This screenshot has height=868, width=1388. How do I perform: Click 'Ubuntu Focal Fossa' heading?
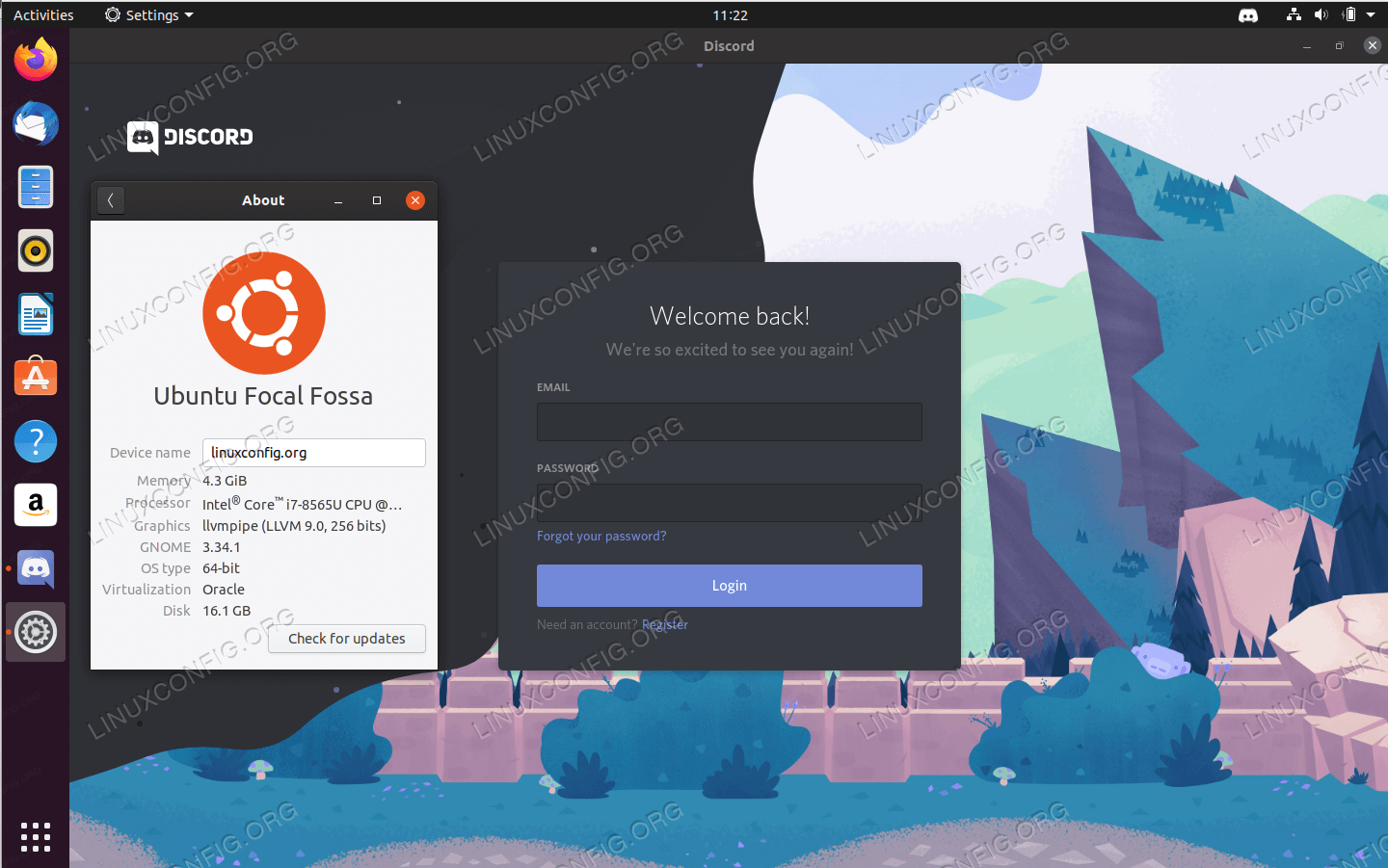point(263,396)
